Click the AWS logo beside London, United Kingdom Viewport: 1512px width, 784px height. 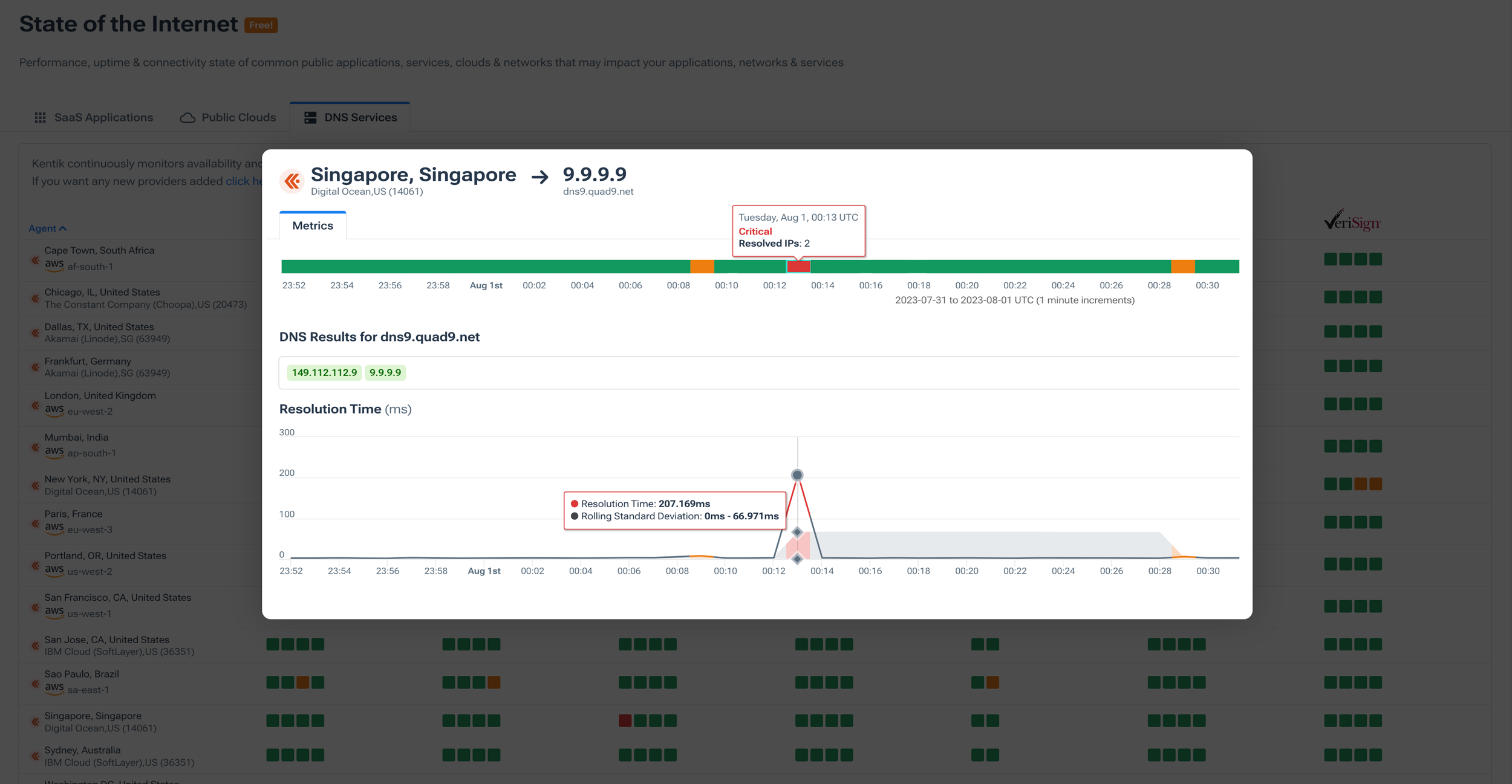[x=54, y=410]
